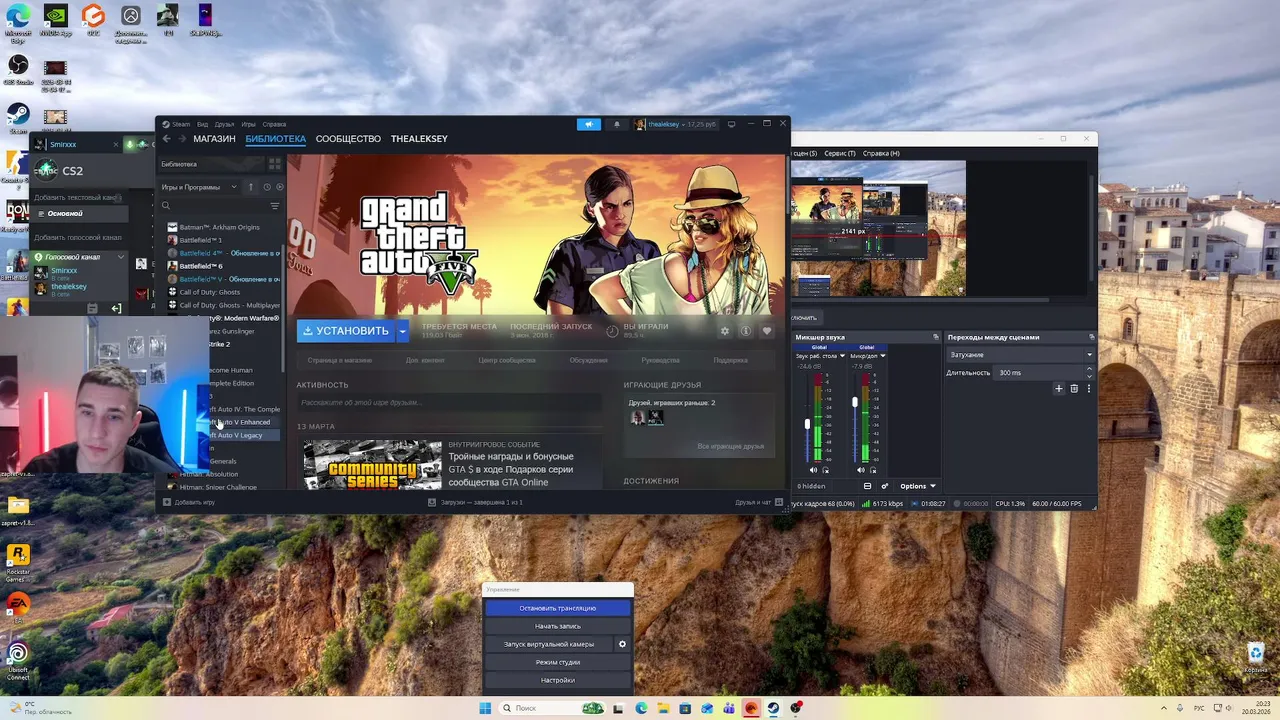Viewport: 1280px width, 720px height.
Task: Leave voice channel exit icon in chat
Action: click(116, 308)
